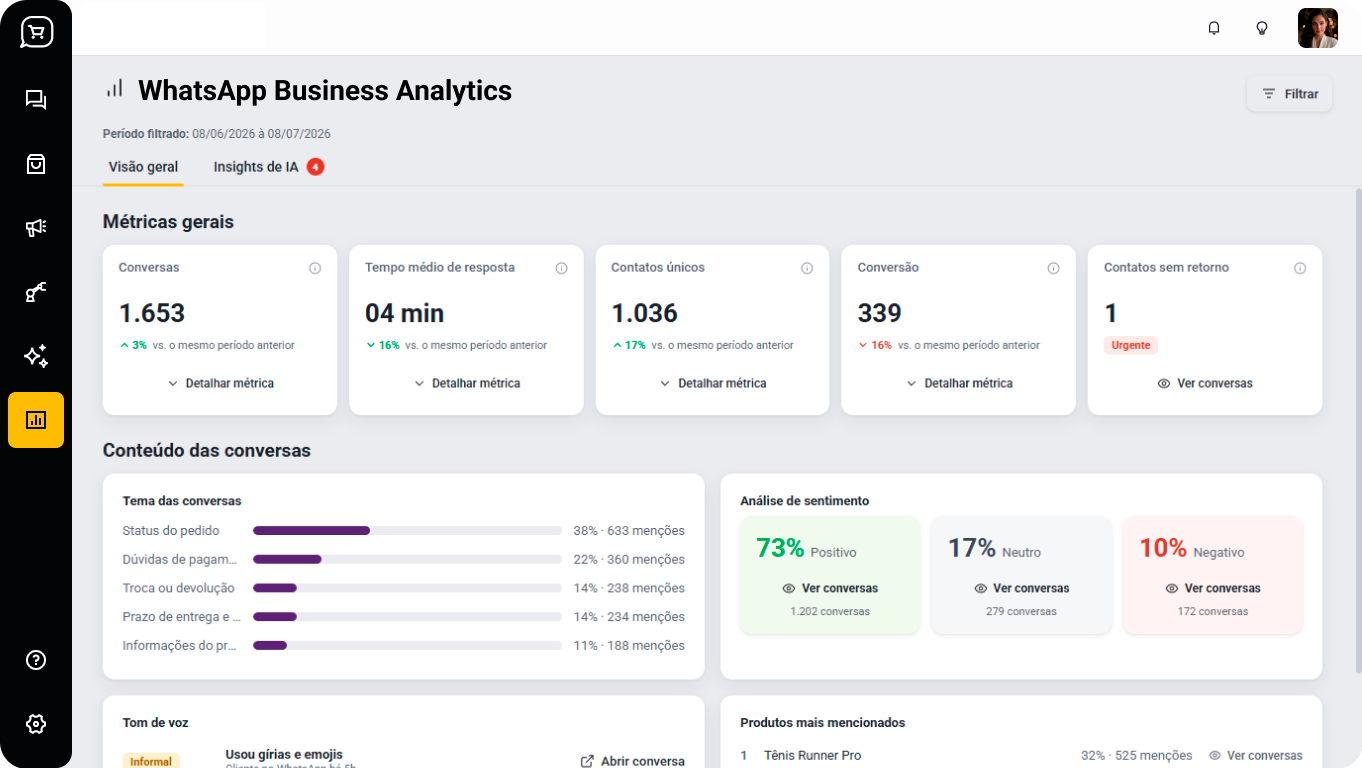Expand Detalhar métrica under Tempo médio de resposta

pyautogui.click(x=466, y=383)
